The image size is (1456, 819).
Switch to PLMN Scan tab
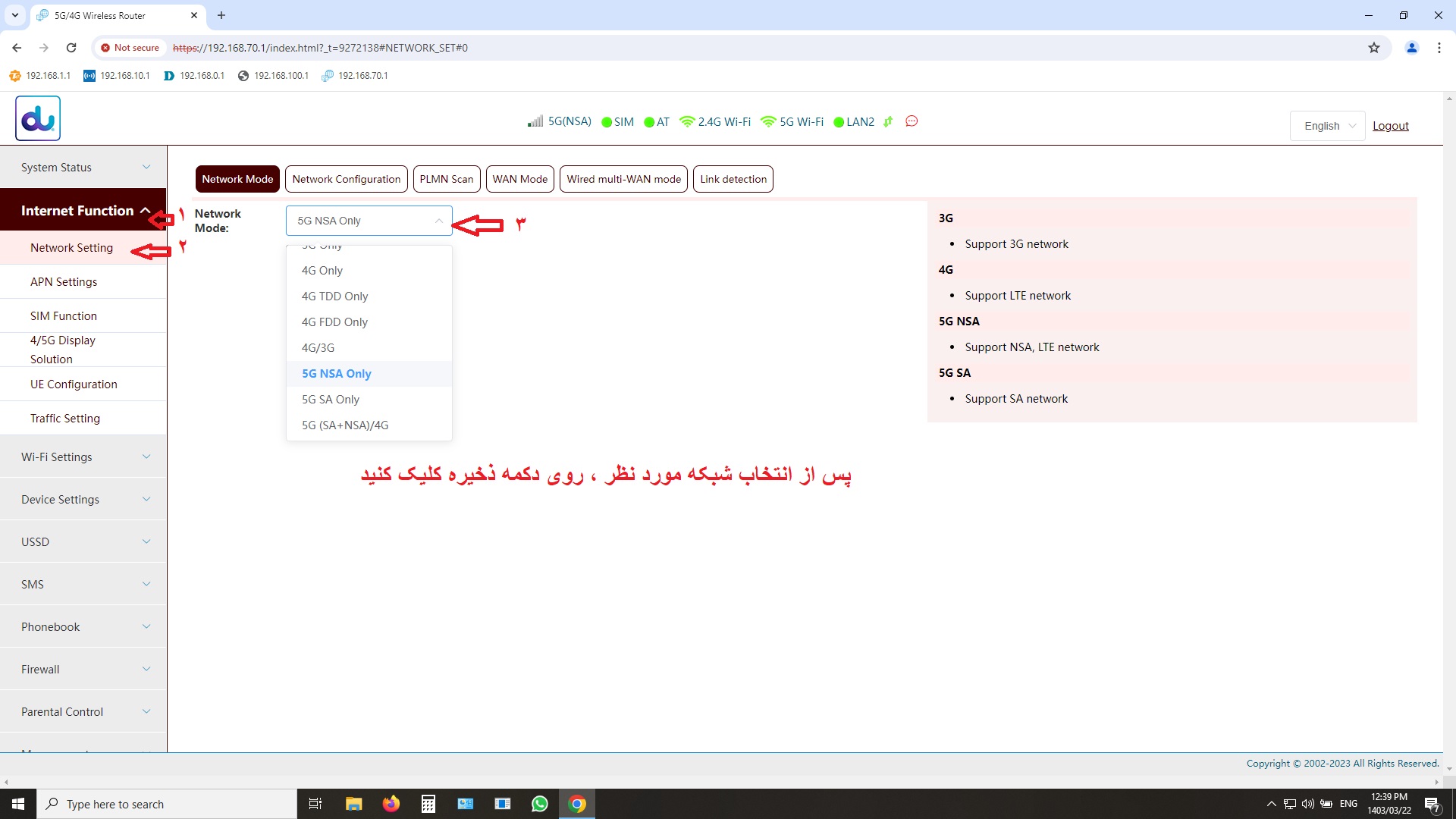[x=446, y=179]
